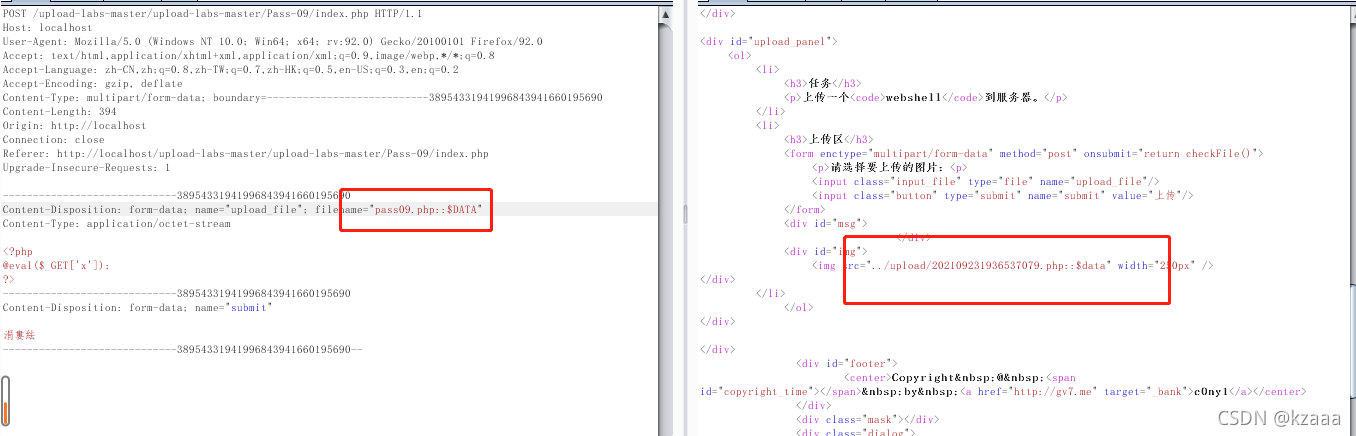Click the Accept-Language zh-CN header line

231,70
